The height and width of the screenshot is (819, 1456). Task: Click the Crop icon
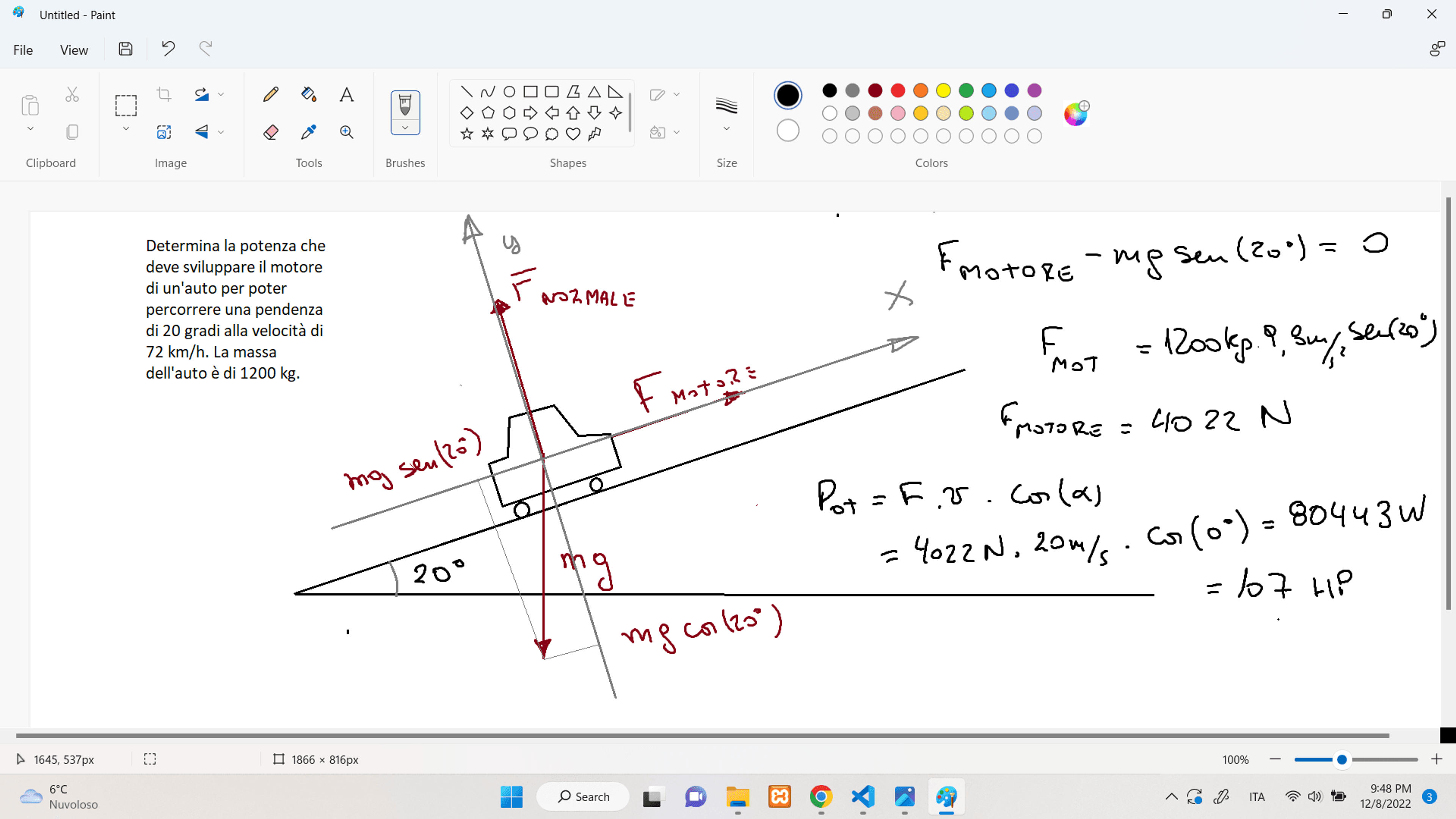[x=164, y=94]
